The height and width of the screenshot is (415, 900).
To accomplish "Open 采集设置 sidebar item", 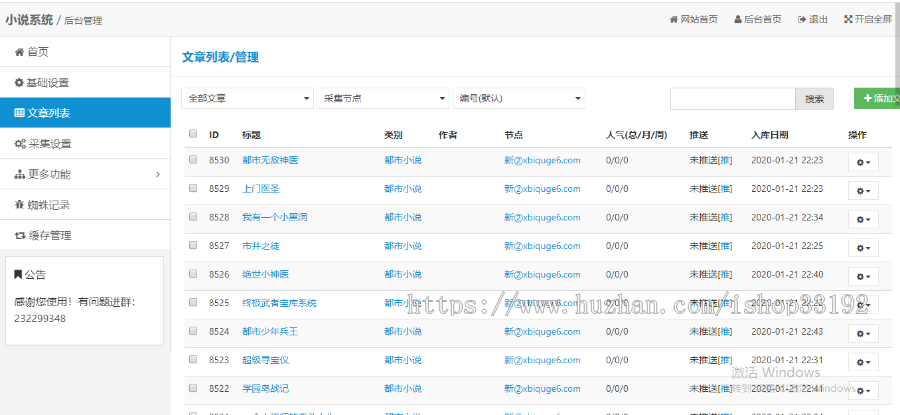I will pos(85,143).
